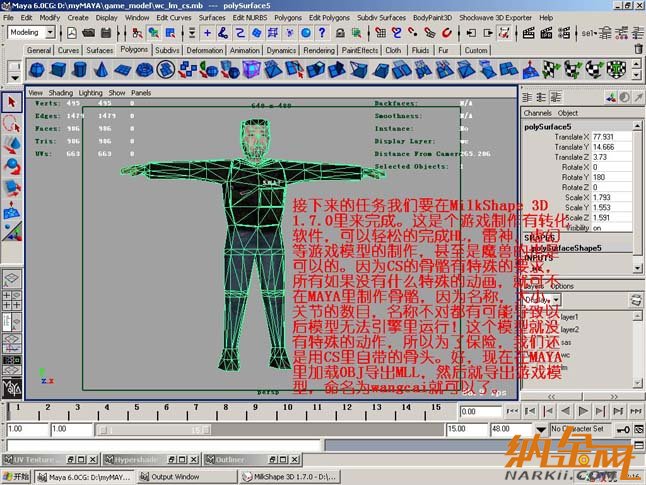Create a polygon torus from shelf
646x485 pixels.
coord(144,69)
